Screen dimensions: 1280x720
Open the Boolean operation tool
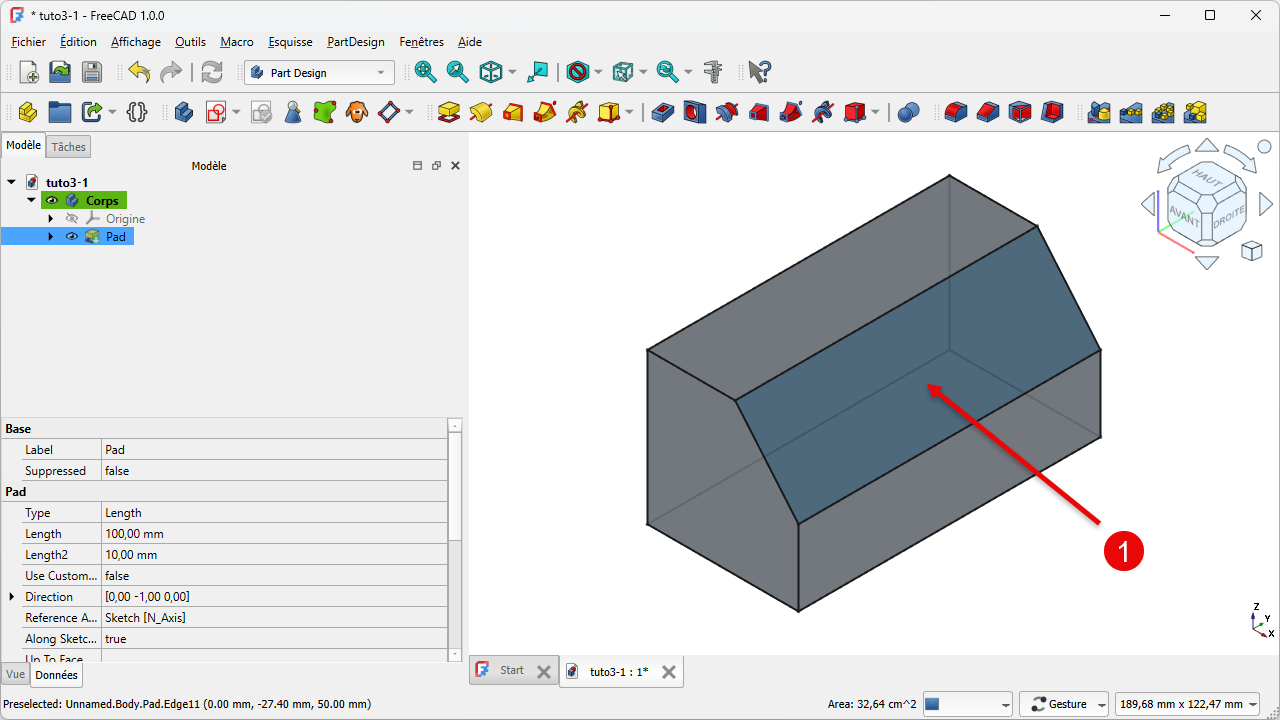pos(908,112)
